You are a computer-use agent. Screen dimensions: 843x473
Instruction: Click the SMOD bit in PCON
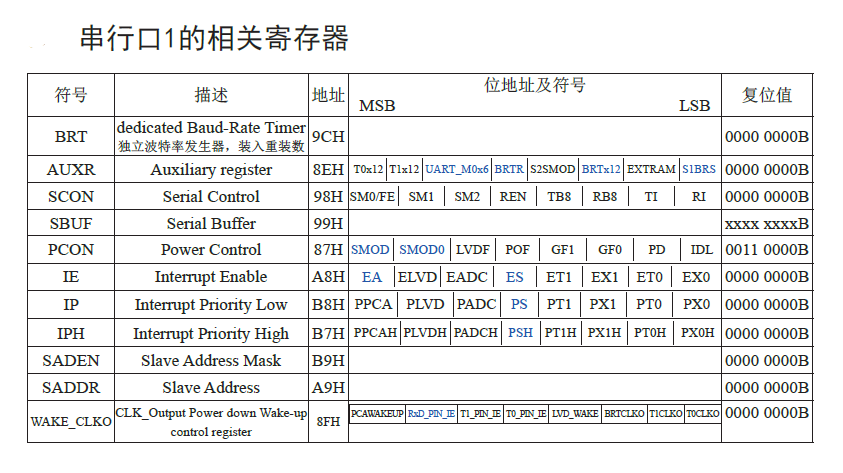(x=370, y=250)
